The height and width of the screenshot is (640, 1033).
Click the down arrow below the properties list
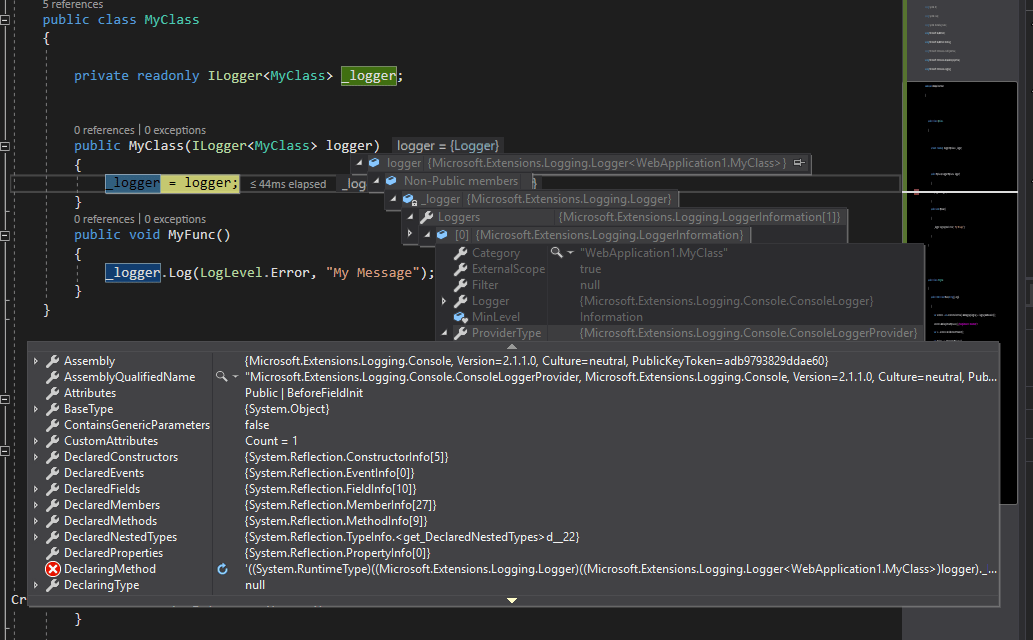pos(511,600)
